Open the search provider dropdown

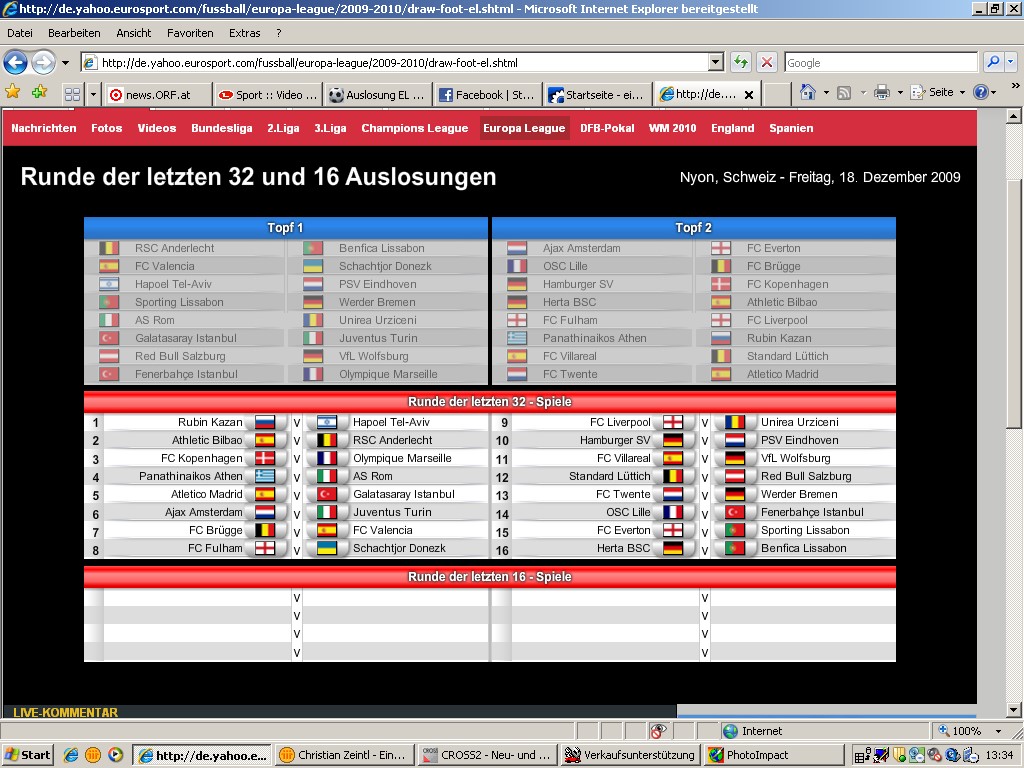pos(1010,62)
